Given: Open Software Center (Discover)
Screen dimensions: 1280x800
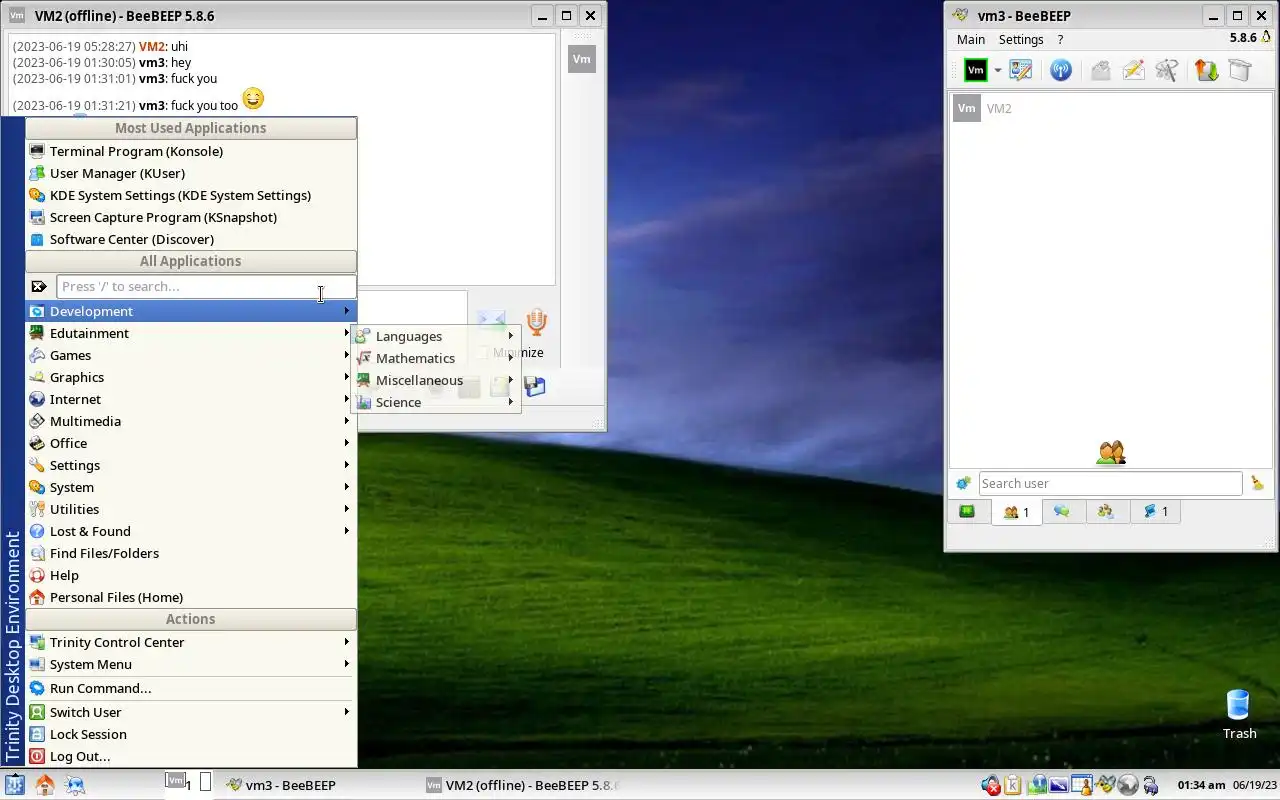Looking at the screenshot, I should click(191, 239).
